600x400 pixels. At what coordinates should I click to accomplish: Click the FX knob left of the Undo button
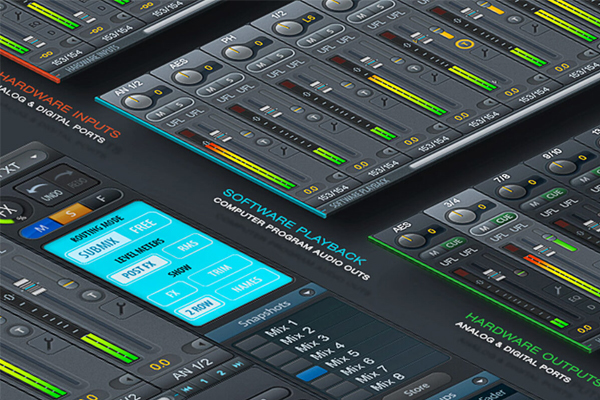point(8,210)
